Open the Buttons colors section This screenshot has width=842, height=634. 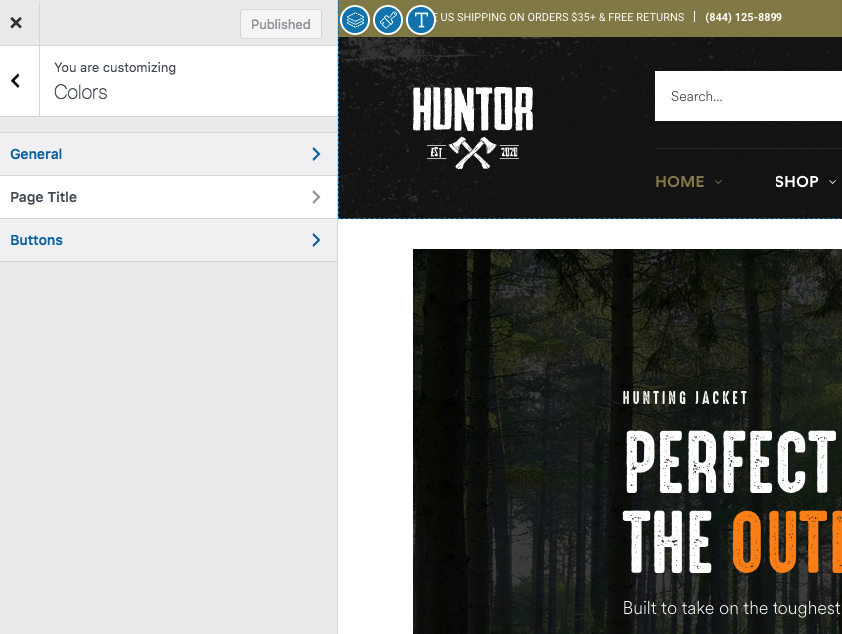click(37, 240)
